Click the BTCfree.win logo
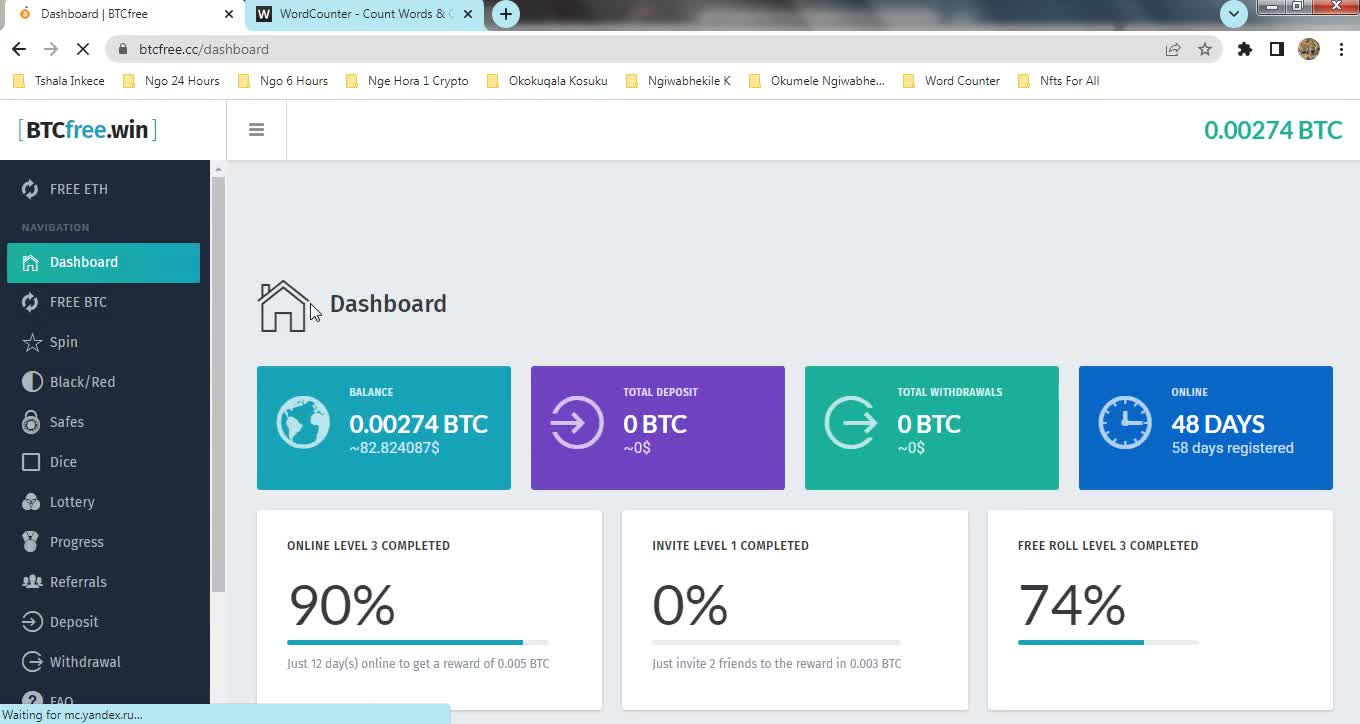1360x724 pixels. tap(87, 130)
